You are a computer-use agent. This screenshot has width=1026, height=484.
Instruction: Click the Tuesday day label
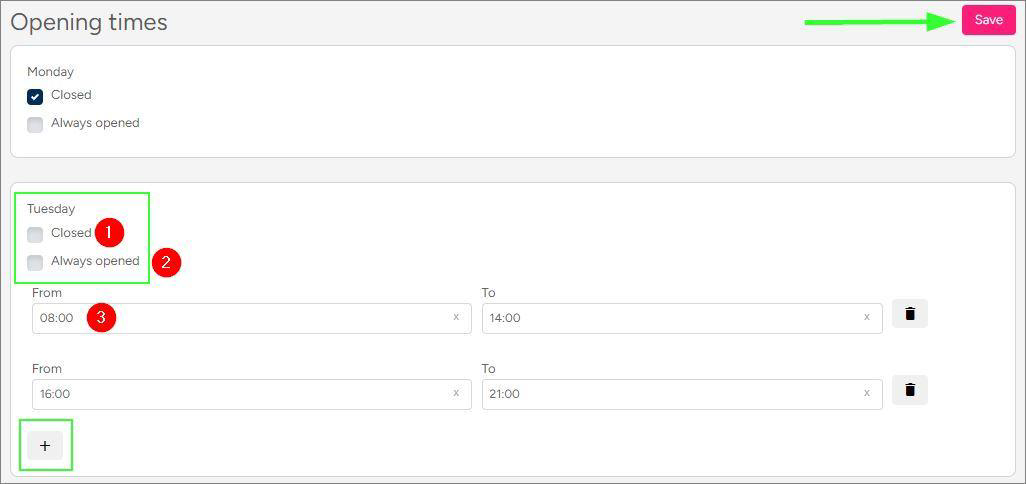click(51, 209)
